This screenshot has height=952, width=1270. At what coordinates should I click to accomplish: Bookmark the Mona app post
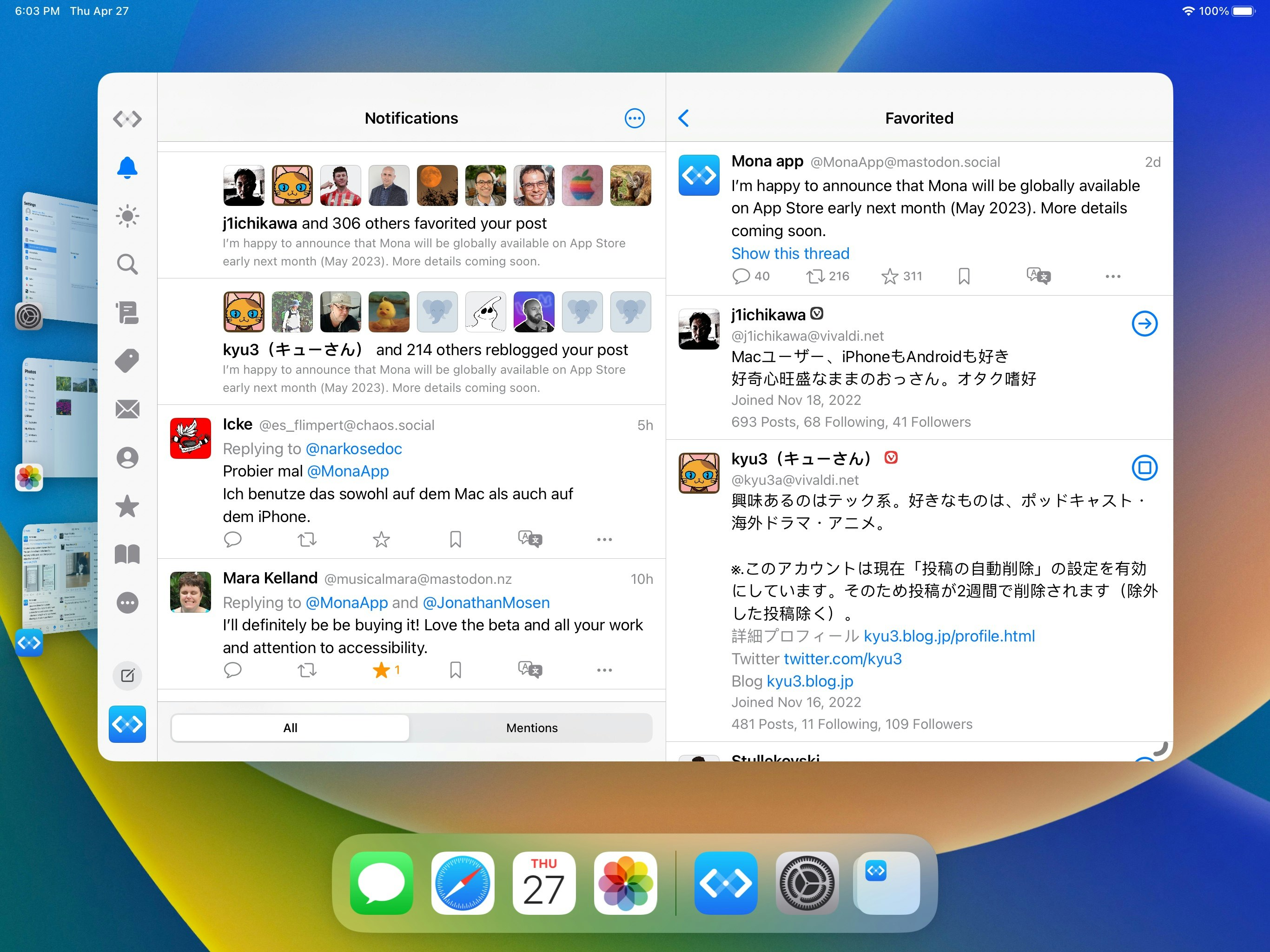click(x=964, y=276)
